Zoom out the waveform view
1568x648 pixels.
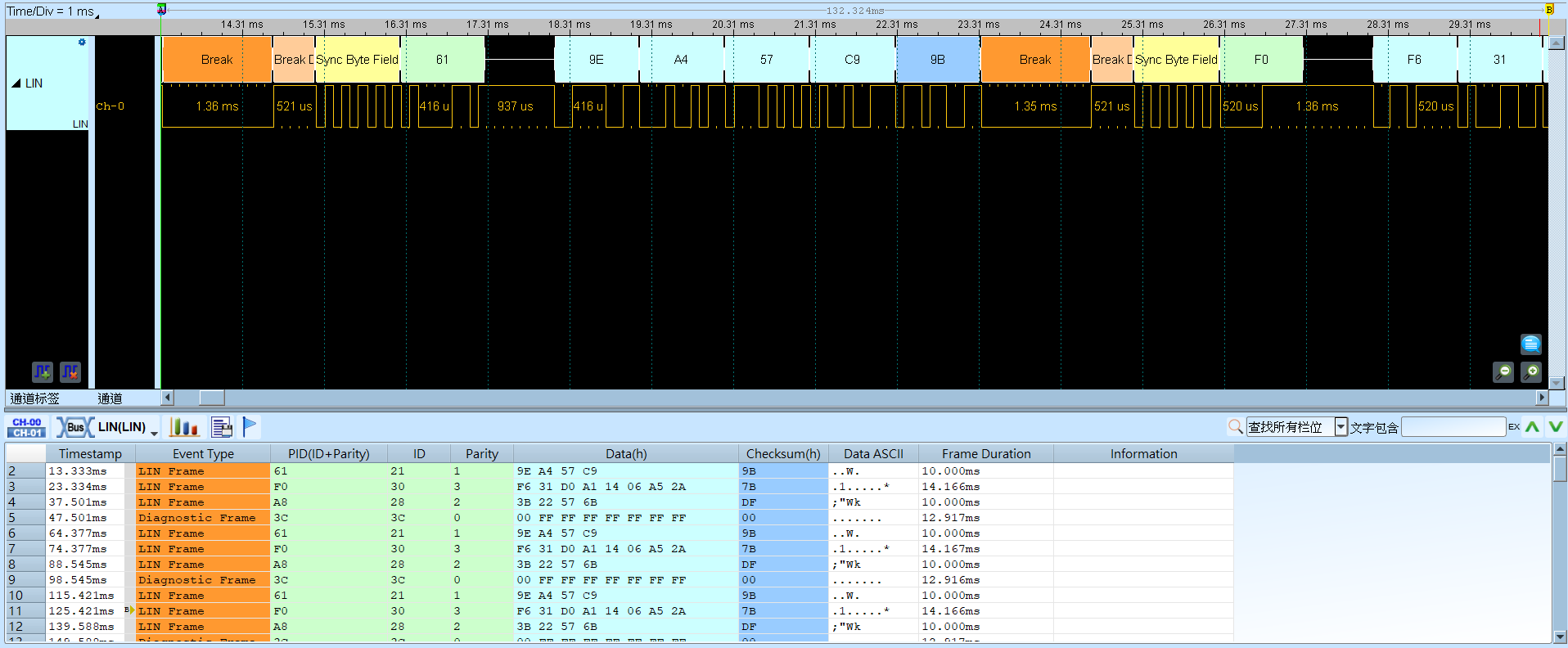pyautogui.click(x=1503, y=372)
